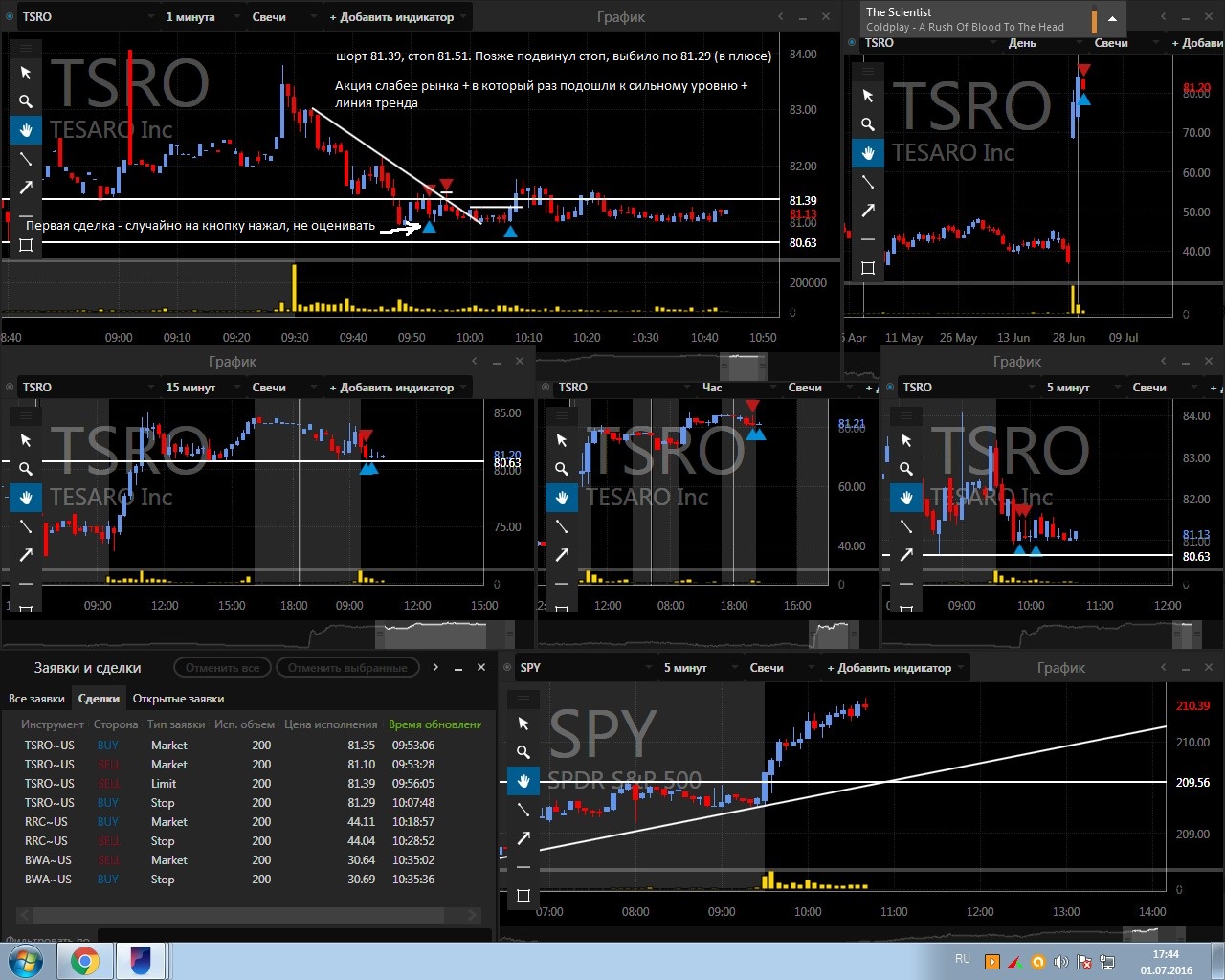Select the zoom tool in TSRO 1-minute chart

coord(26,101)
